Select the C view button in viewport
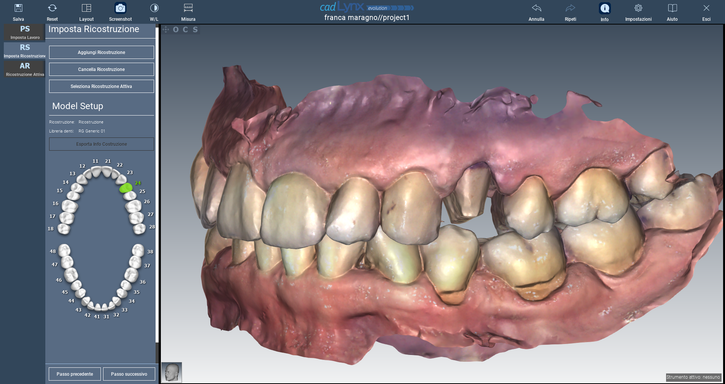The image size is (725, 384). tap(185, 30)
